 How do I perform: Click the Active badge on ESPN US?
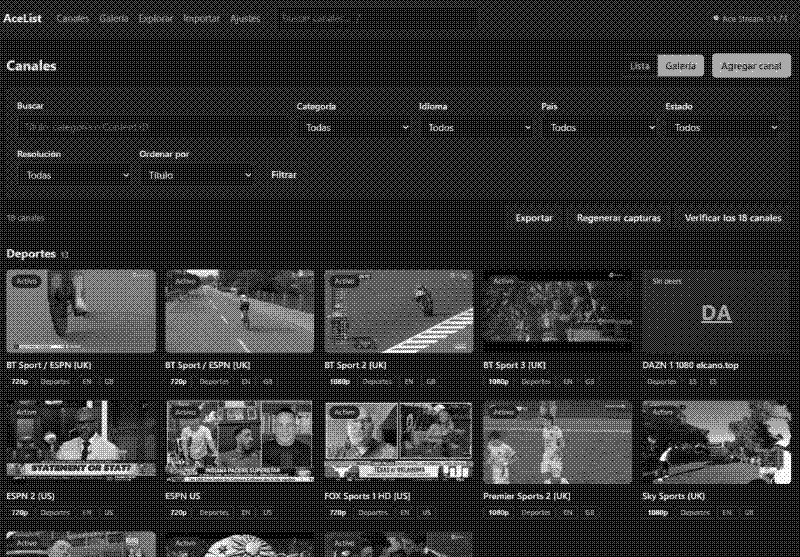click(x=186, y=412)
